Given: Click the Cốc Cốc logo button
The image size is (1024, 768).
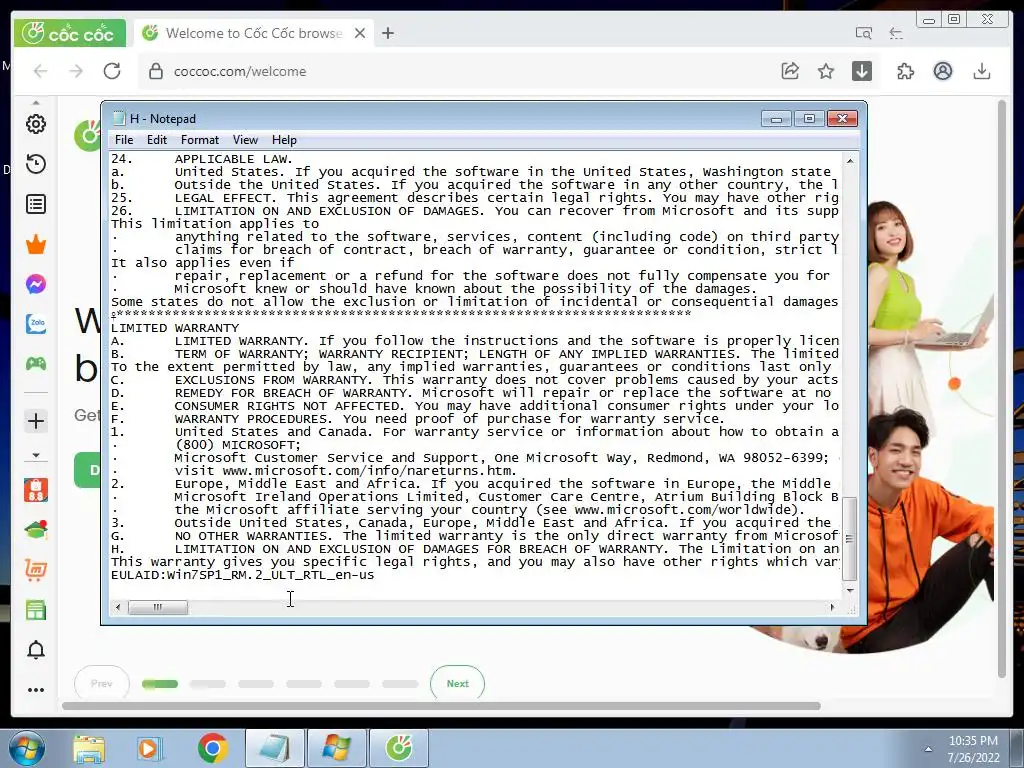Looking at the screenshot, I should 69,33.
